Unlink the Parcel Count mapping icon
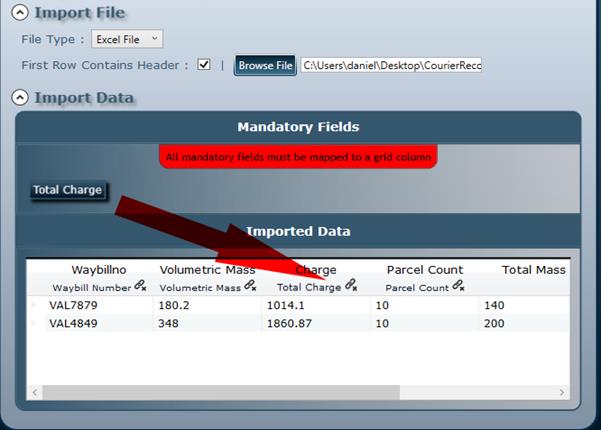 458,287
